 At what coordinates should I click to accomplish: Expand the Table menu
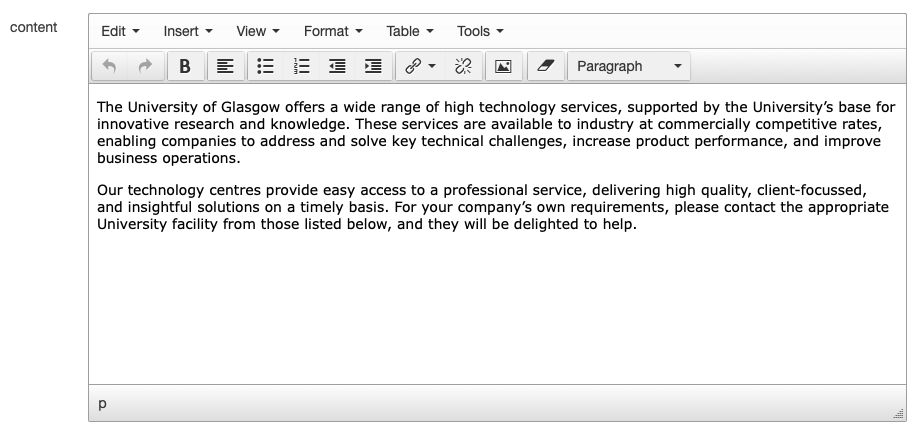[x=410, y=31]
